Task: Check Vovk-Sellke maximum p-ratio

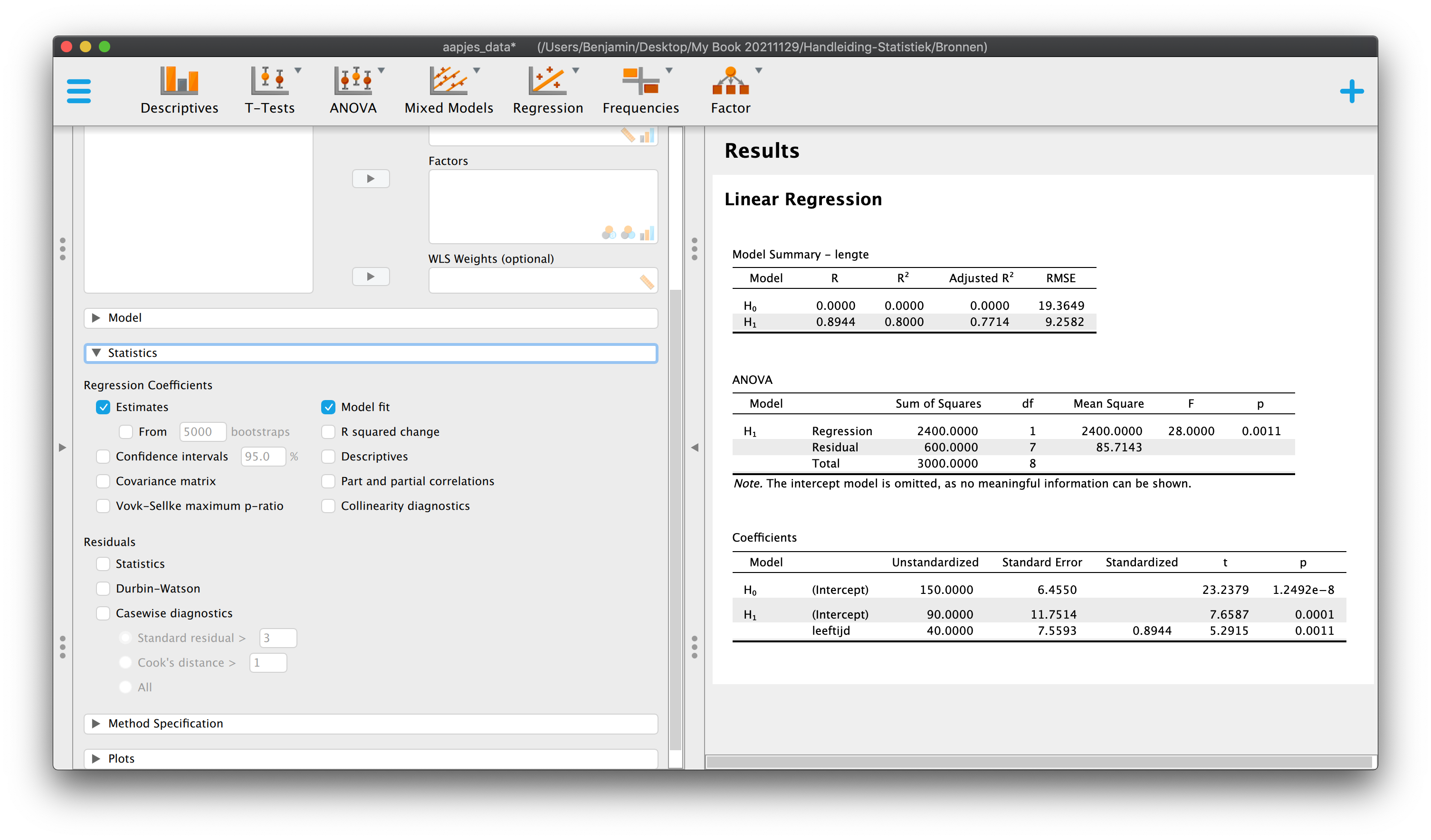Action: pyautogui.click(x=103, y=506)
